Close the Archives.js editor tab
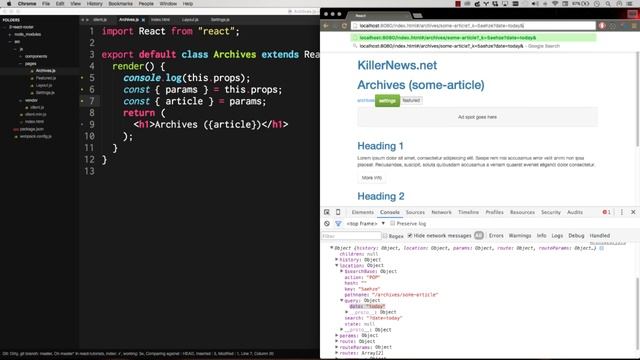 (x=143, y=20)
